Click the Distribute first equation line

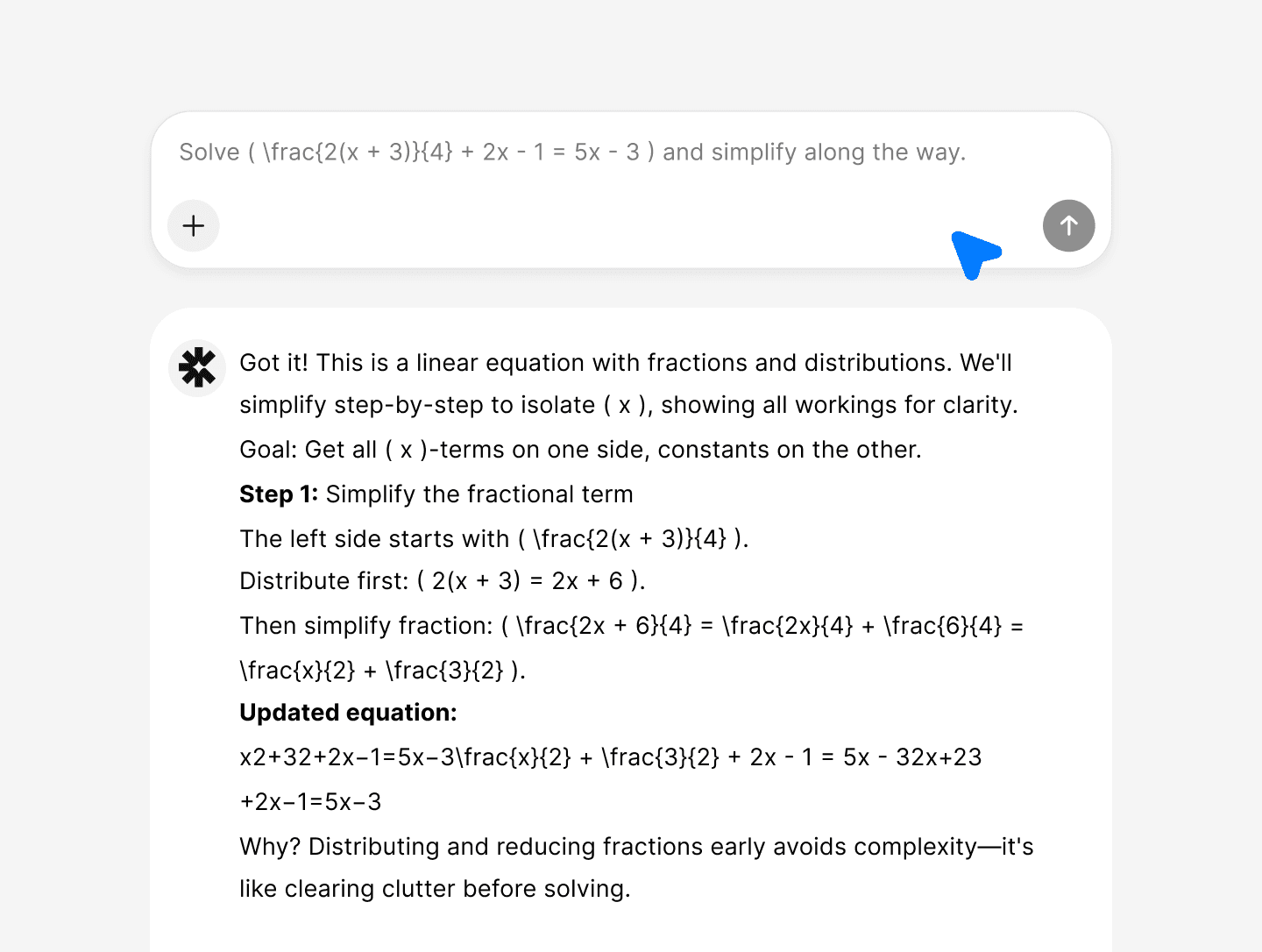(442, 580)
